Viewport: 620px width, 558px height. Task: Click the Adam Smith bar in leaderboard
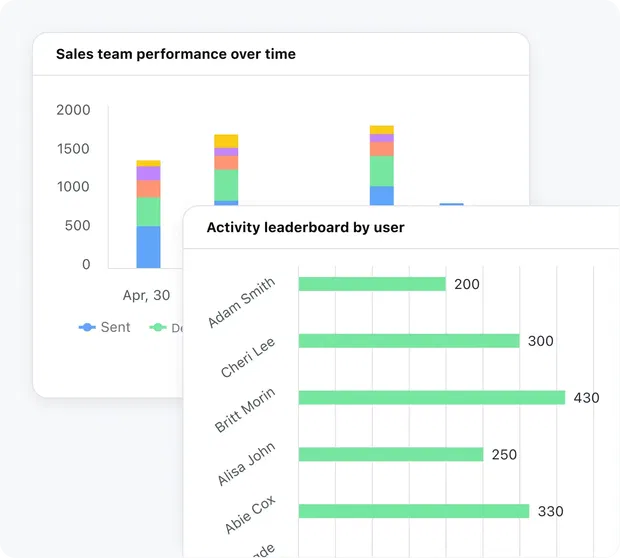(x=372, y=284)
